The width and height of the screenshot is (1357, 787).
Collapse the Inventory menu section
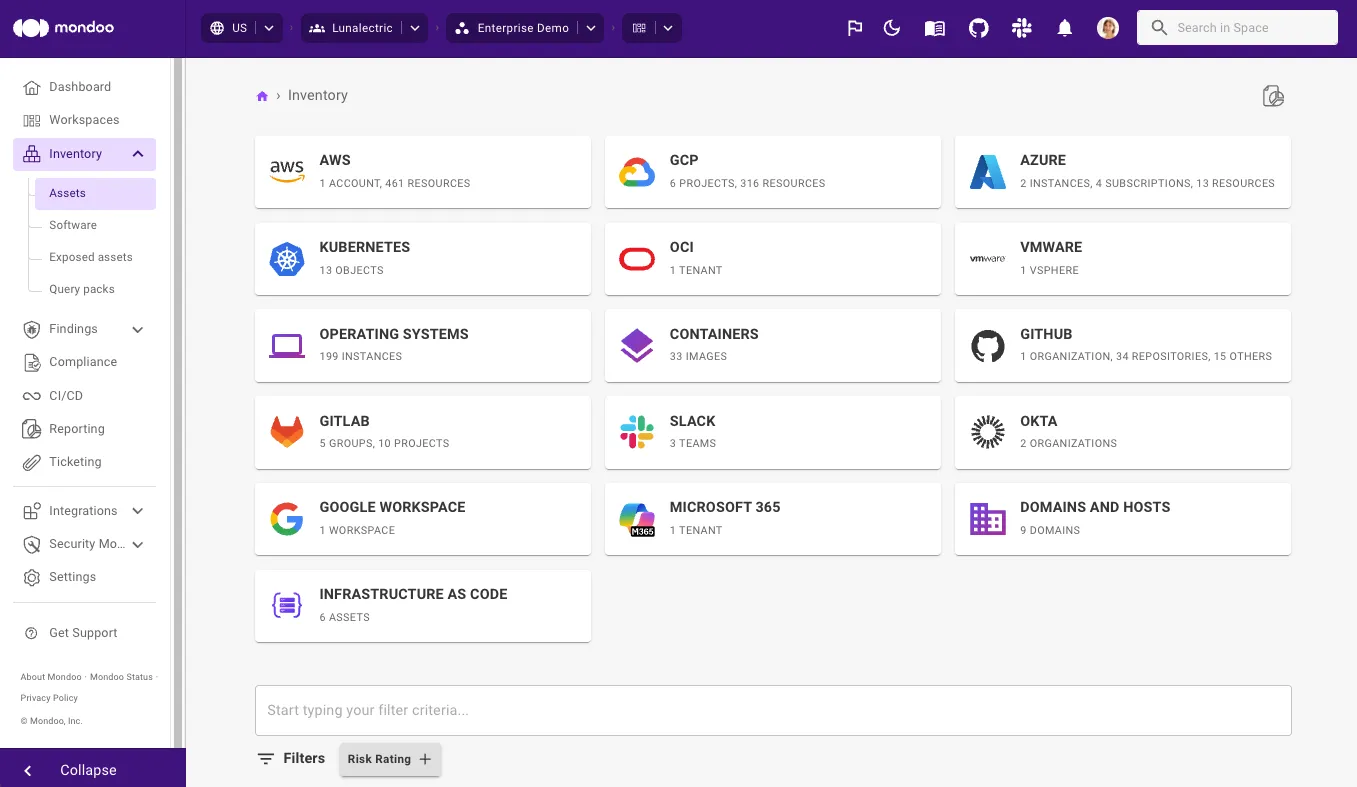coord(138,154)
